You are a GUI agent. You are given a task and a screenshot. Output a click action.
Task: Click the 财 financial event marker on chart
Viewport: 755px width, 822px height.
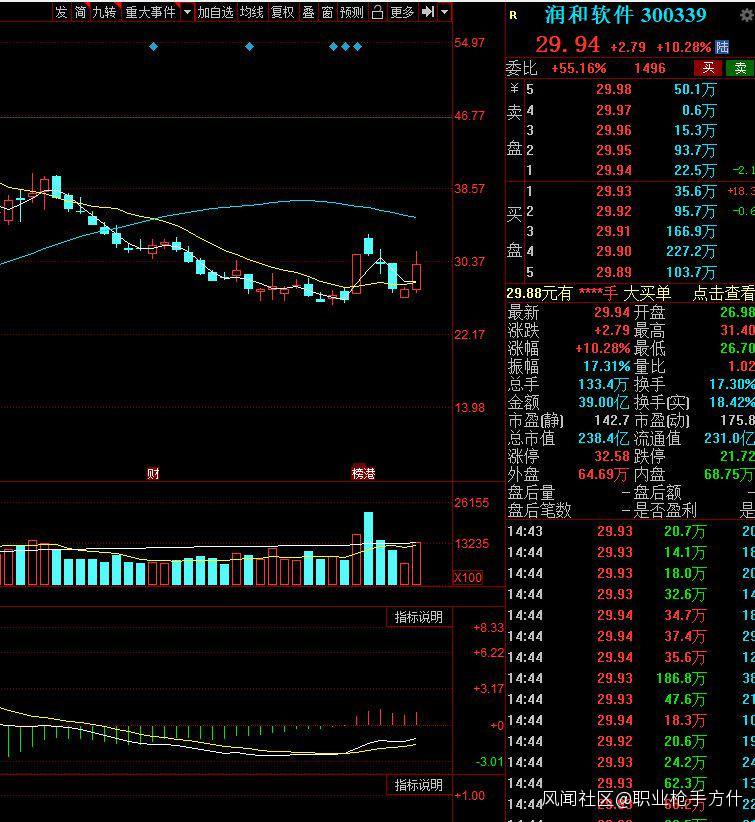point(153,474)
